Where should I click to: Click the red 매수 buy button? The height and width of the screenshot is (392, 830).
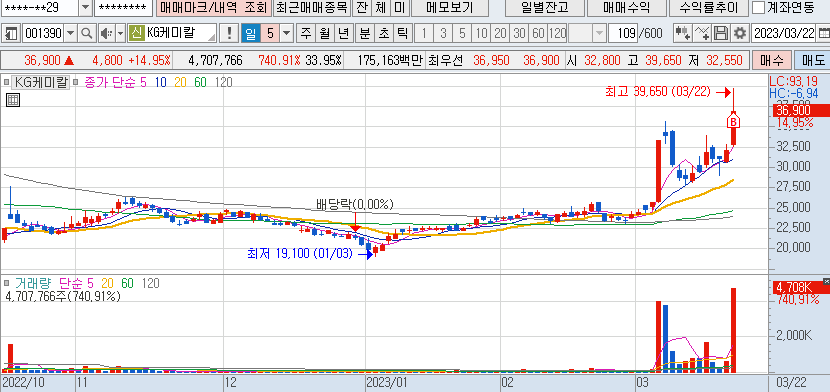(772, 60)
